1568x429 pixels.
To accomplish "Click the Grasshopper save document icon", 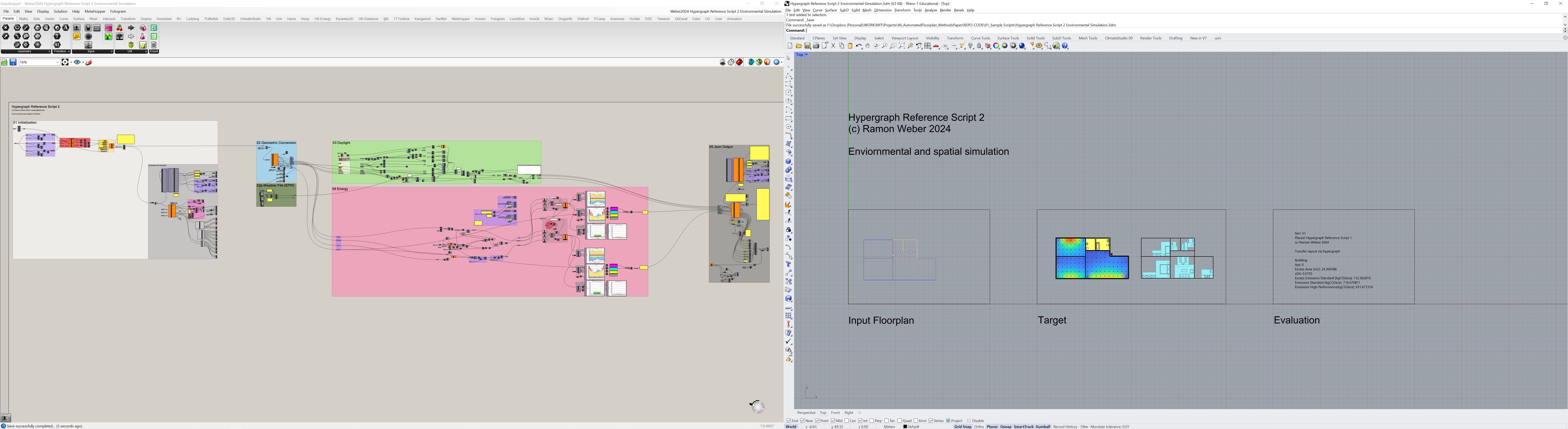I will 13,62.
